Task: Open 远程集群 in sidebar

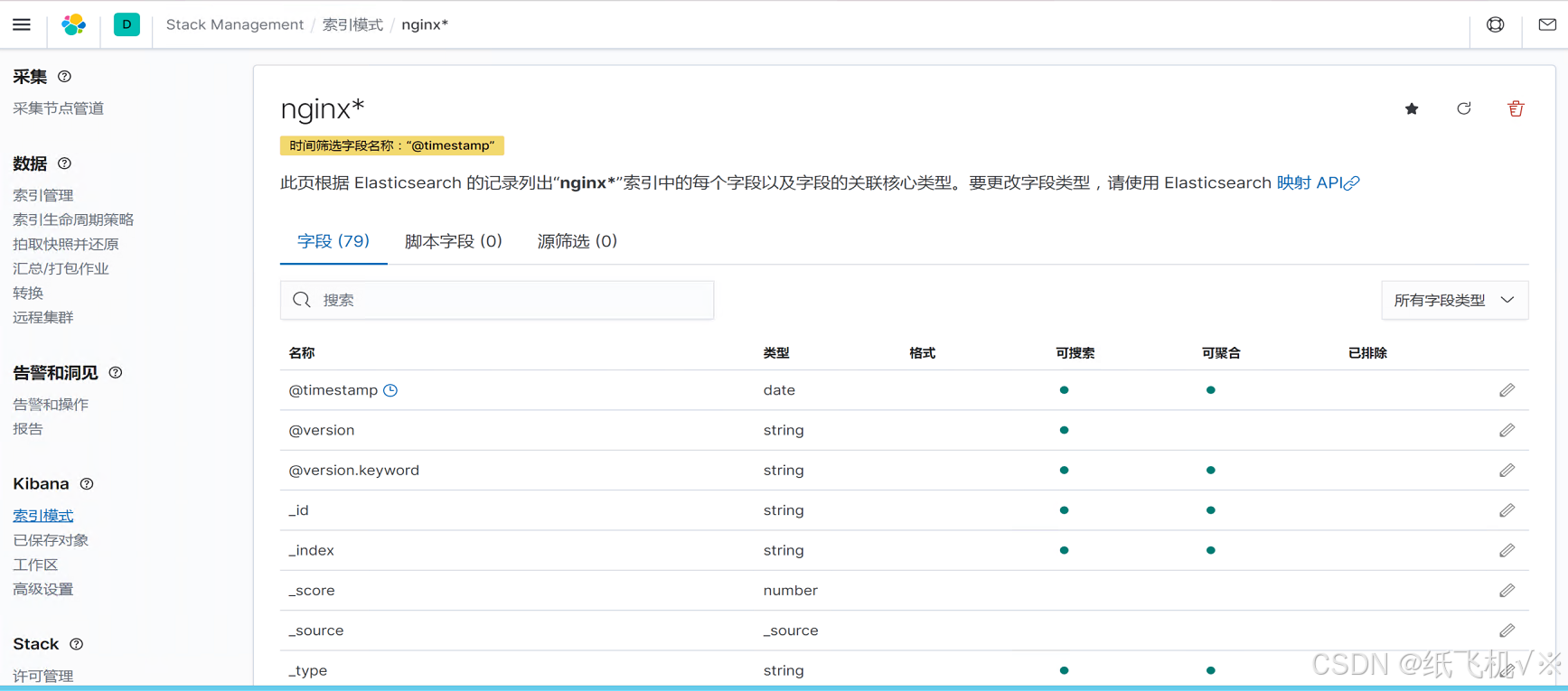Action: 43,317
